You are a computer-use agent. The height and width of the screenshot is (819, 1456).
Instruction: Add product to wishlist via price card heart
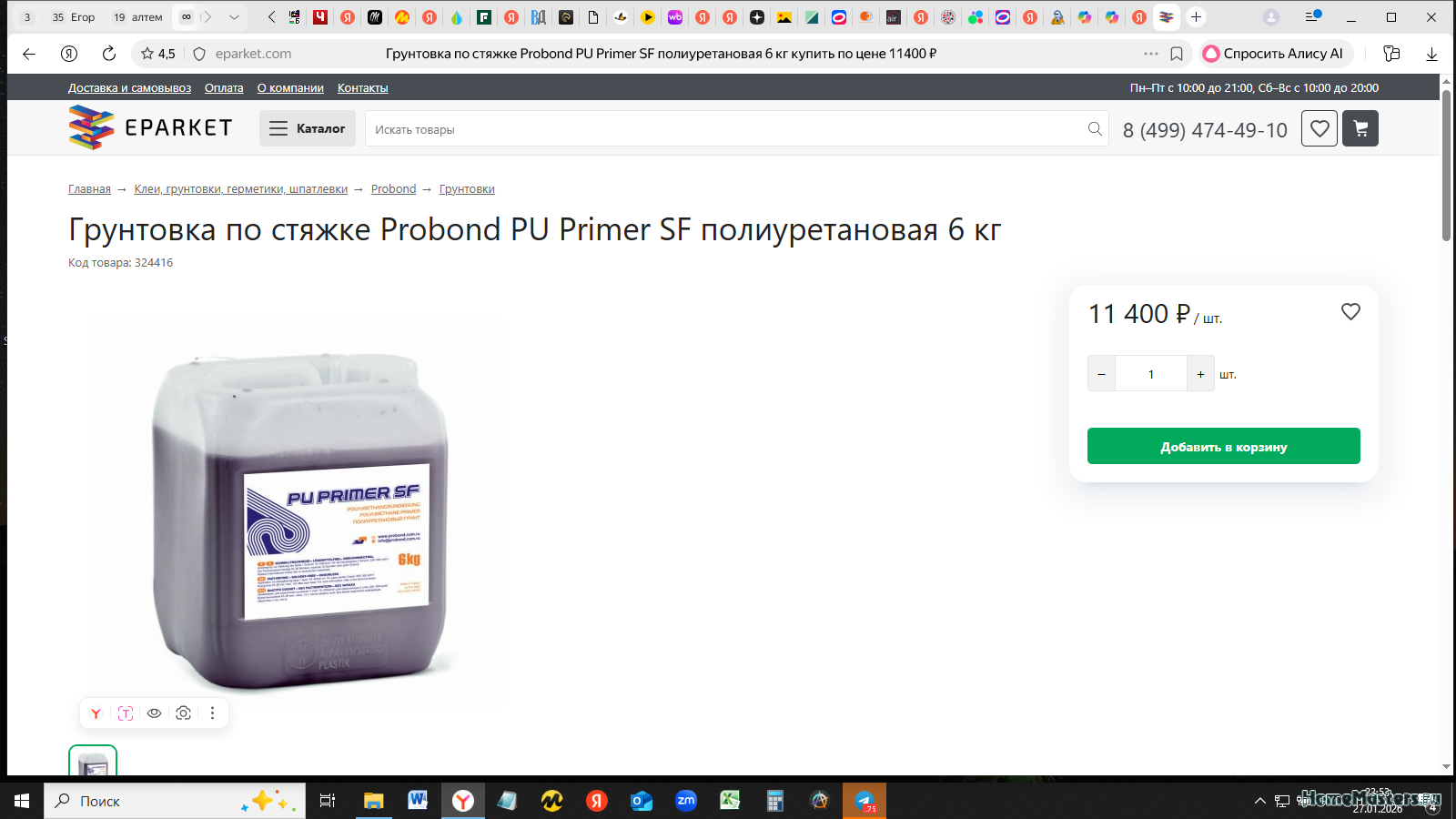pos(1350,312)
